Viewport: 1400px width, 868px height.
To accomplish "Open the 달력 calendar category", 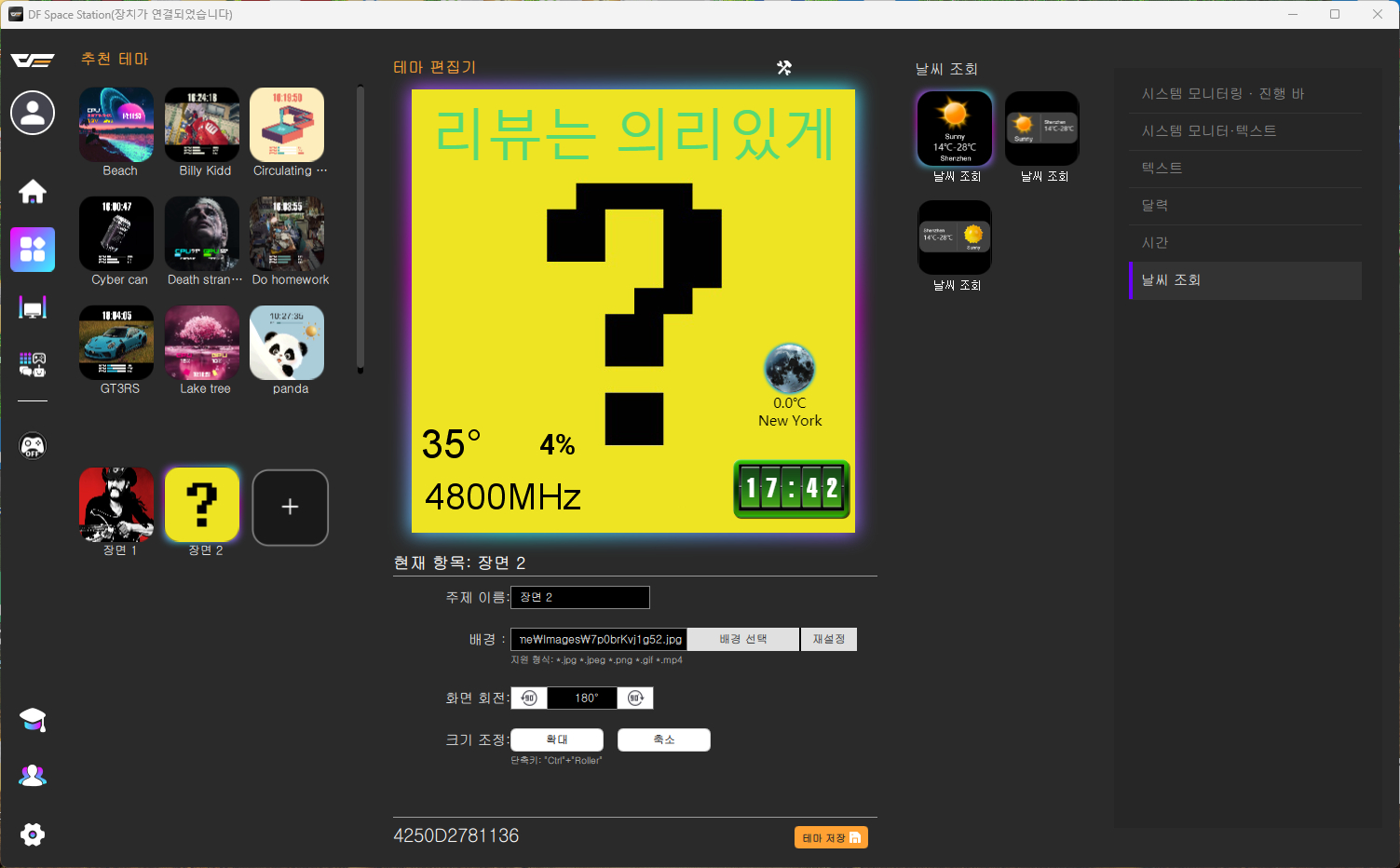I will point(1245,206).
